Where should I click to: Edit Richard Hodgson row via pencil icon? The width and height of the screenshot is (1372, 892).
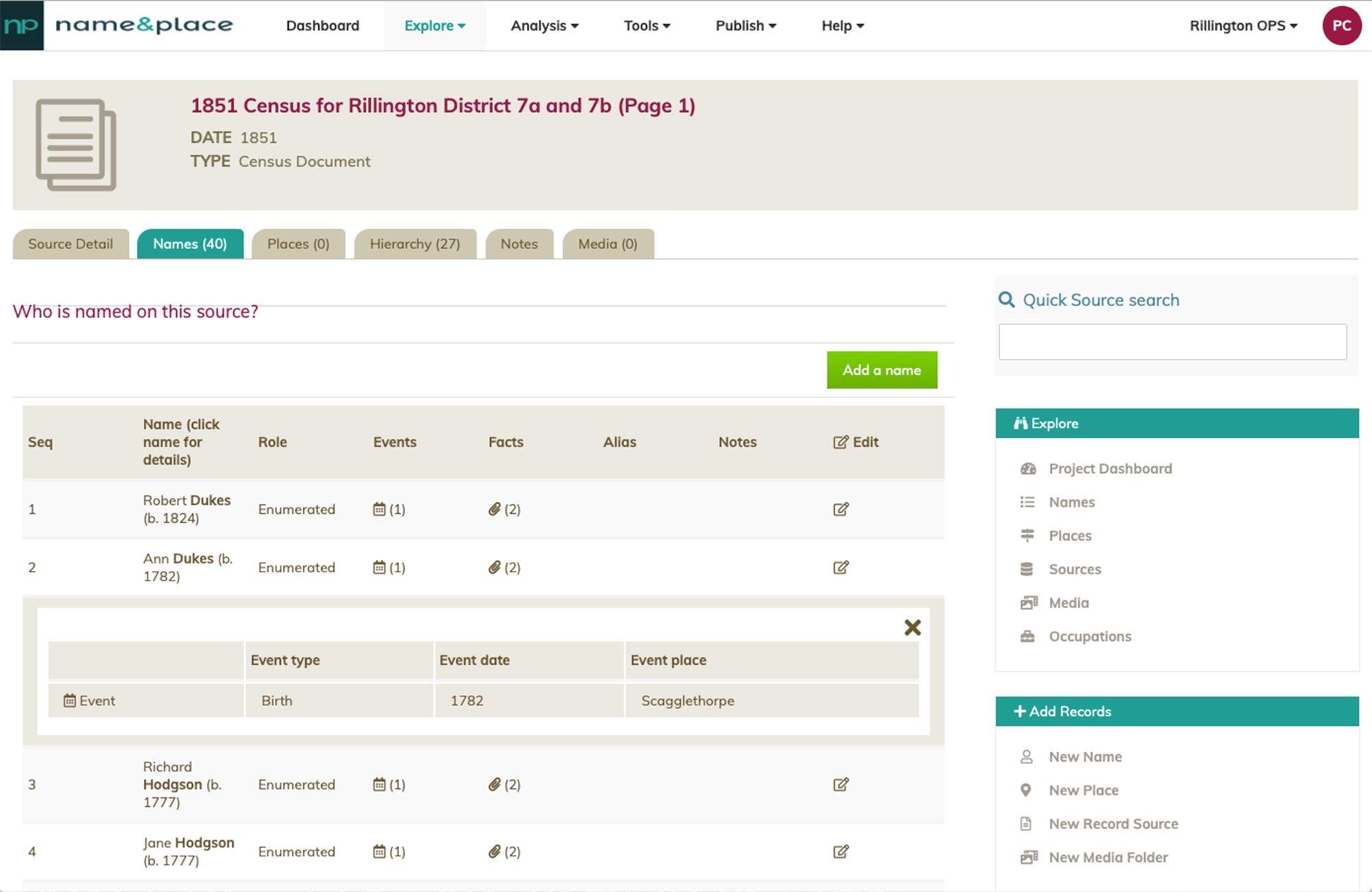pos(840,784)
